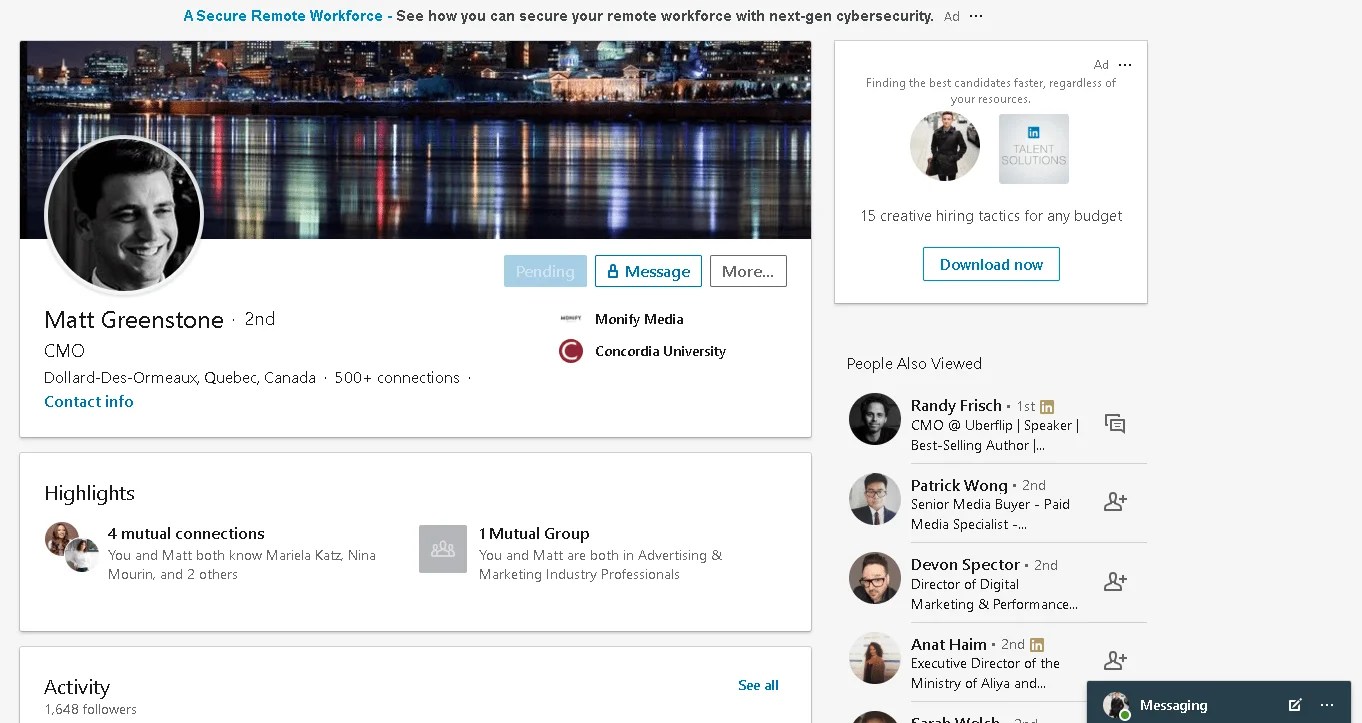The image size is (1362, 723).
Task: Connect with Devon Spector via add-person icon
Action: (x=1115, y=581)
